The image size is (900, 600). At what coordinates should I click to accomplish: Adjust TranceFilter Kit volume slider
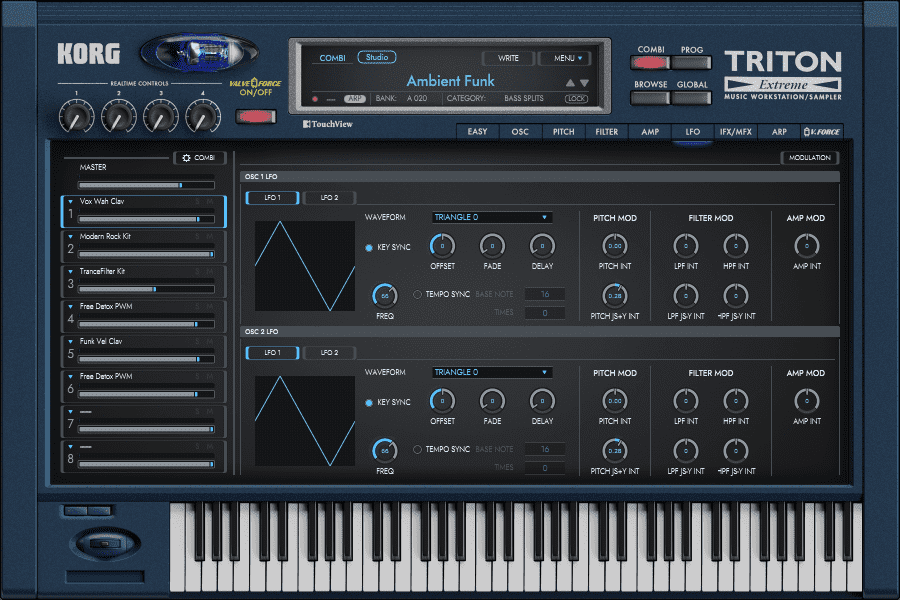(146, 289)
